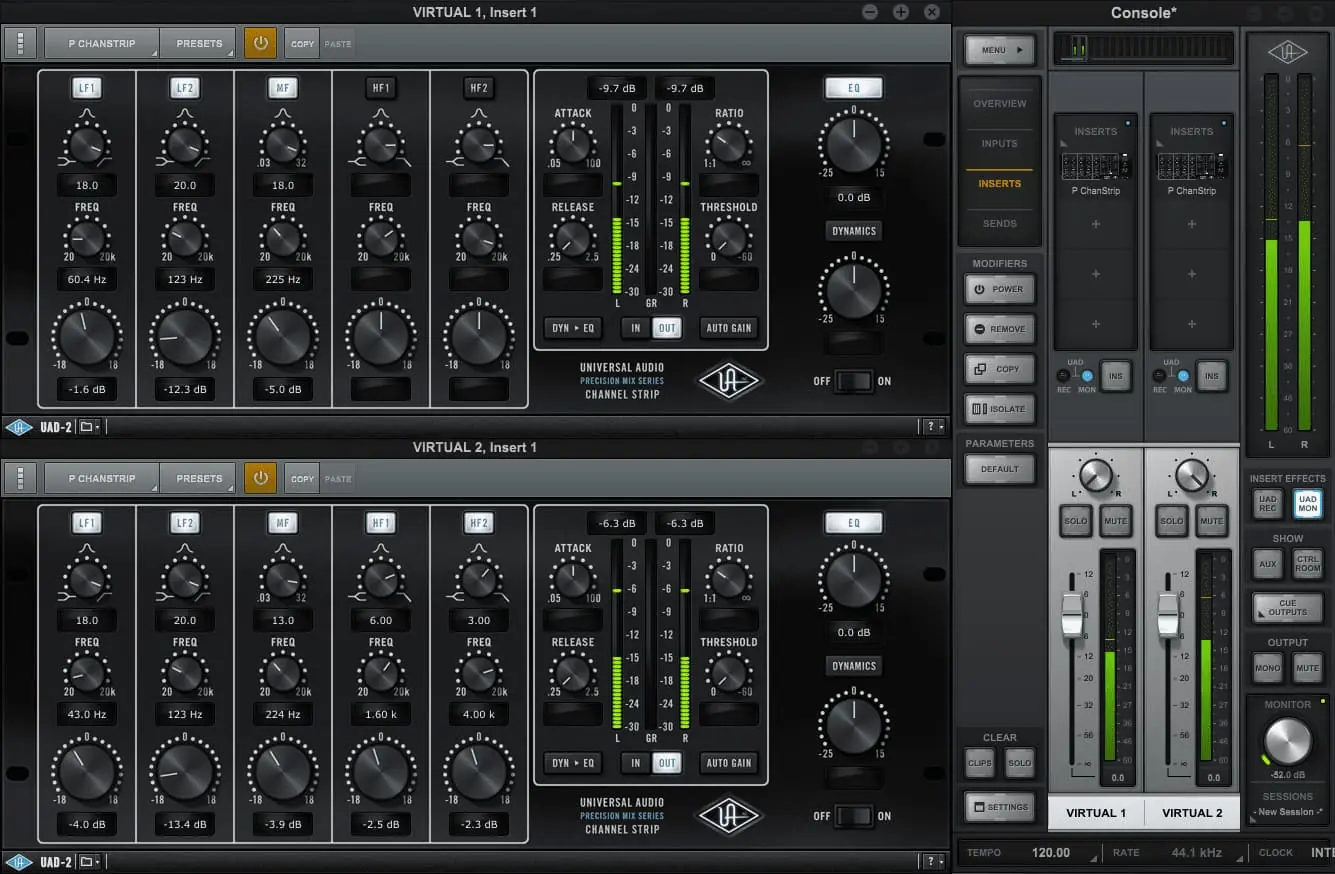Toggle power icon in Virtual 1 plugin toolbar
This screenshot has width=1335, height=874.
(260, 43)
